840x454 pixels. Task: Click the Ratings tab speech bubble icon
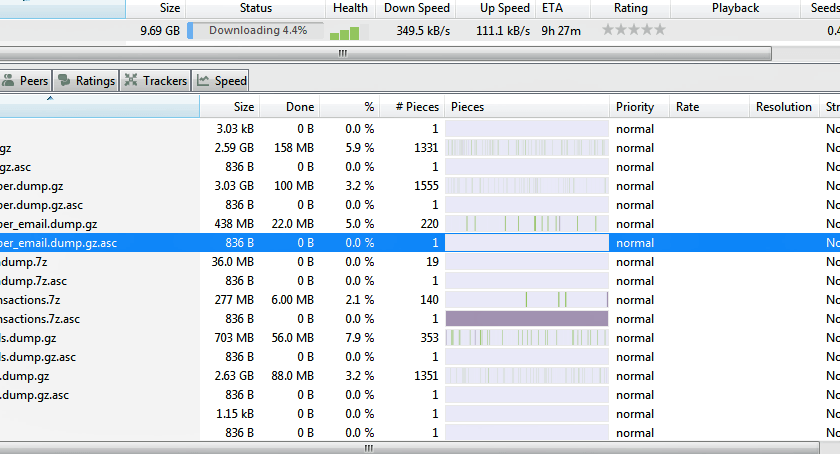click(x=65, y=81)
